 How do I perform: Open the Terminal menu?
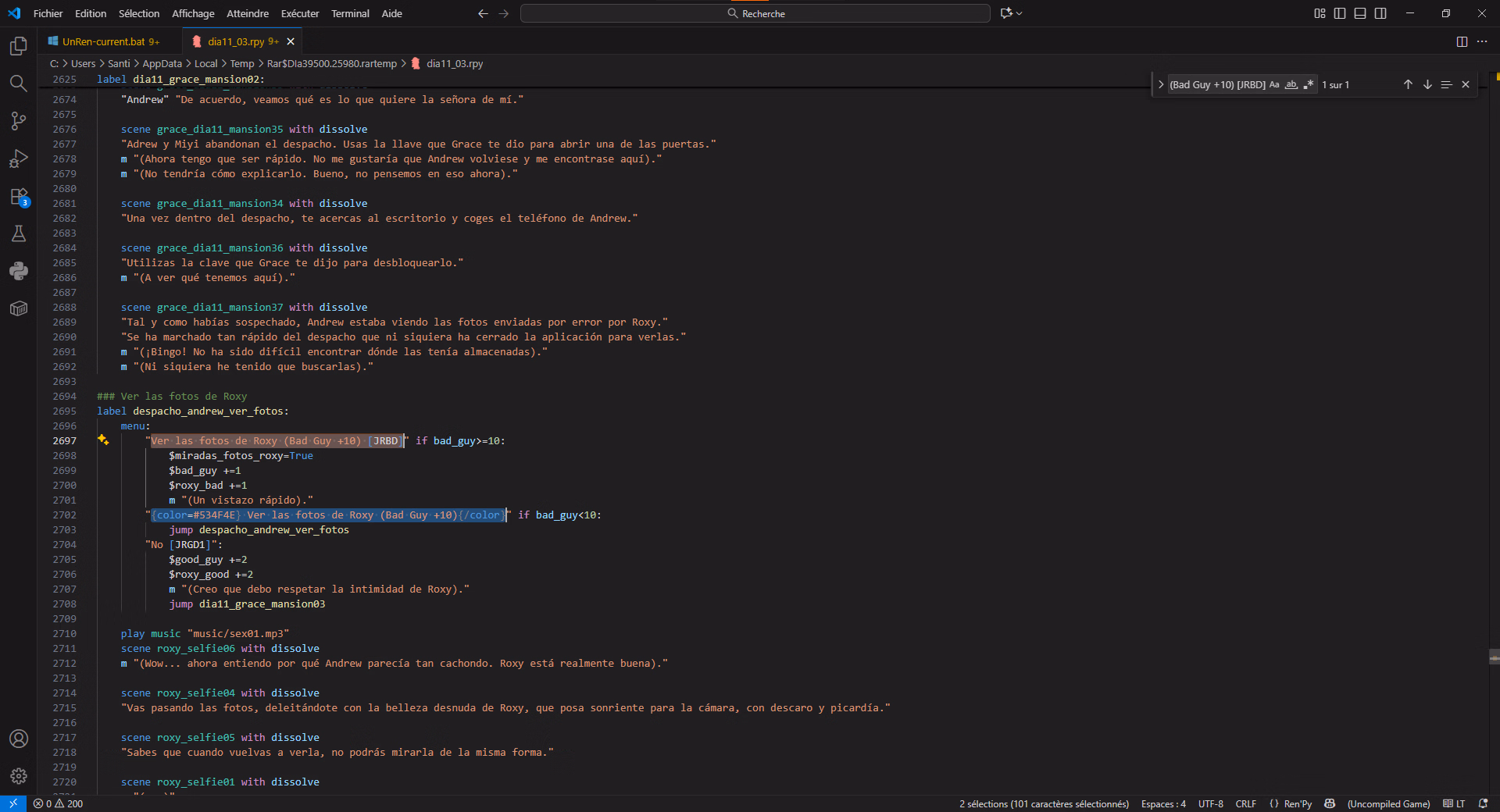[349, 13]
